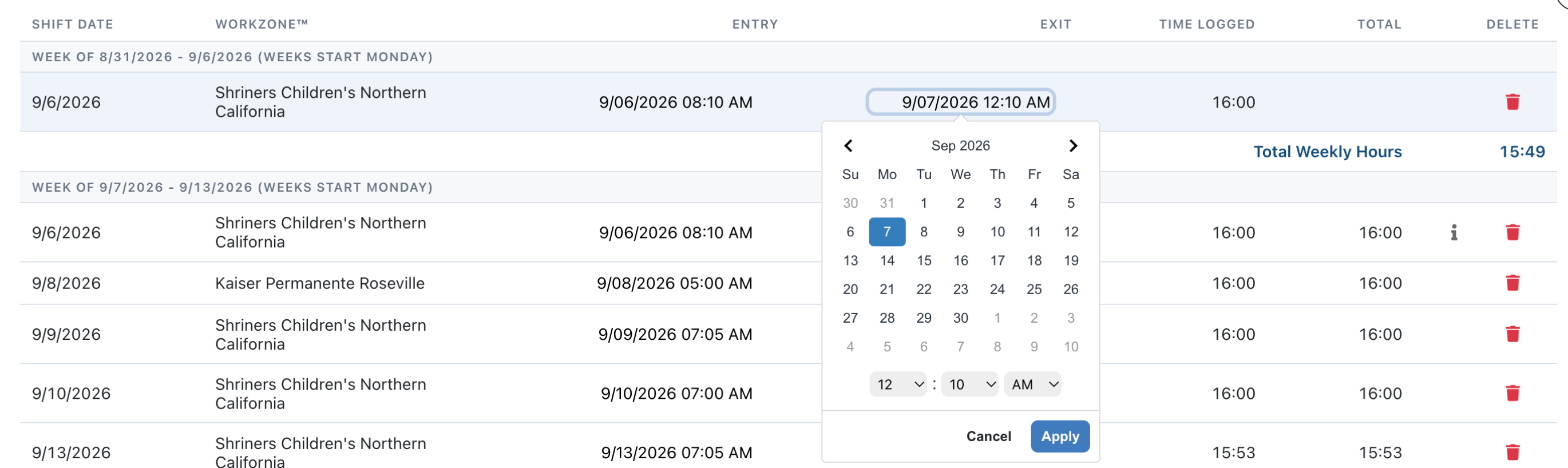Delete the 9/6/2026 shift totaling 16:00
1568x468 pixels.
tap(1512, 232)
